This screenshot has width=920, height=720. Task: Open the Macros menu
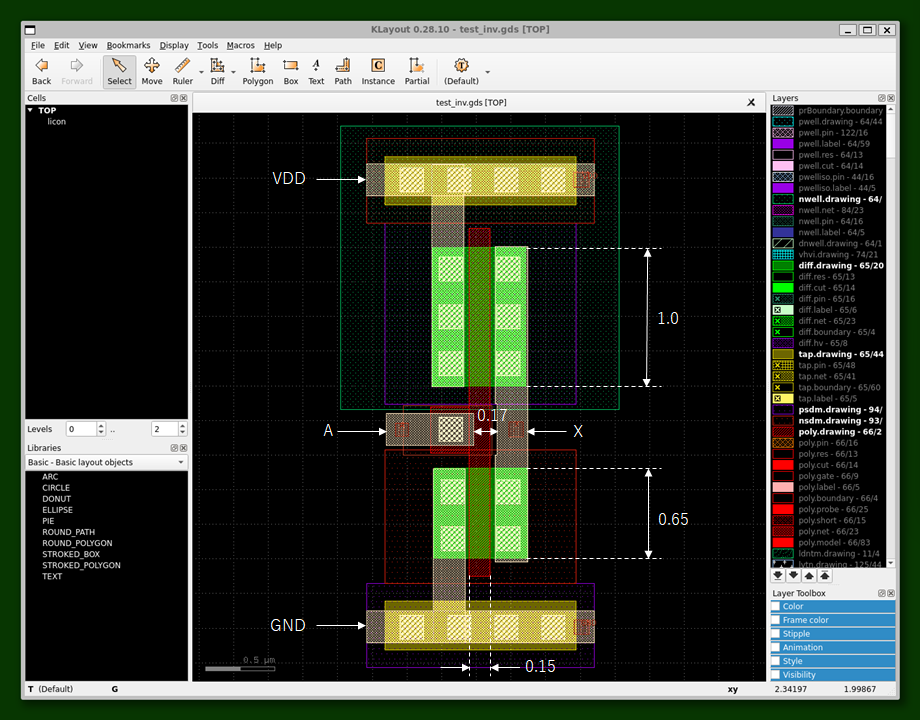coord(241,45)
